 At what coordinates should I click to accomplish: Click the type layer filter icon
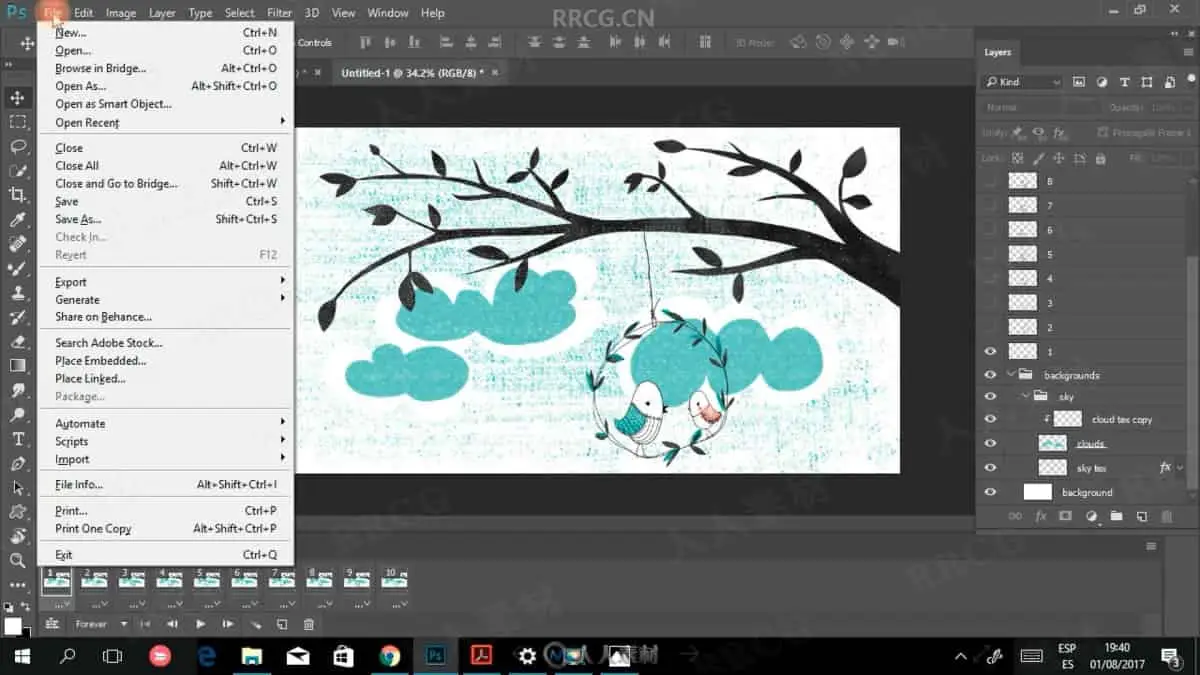(1124, 82)
